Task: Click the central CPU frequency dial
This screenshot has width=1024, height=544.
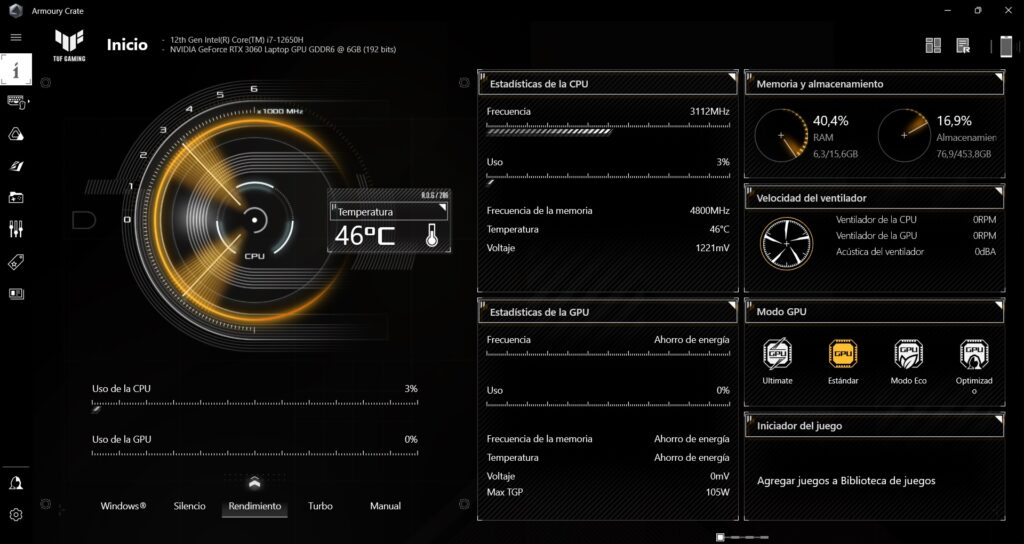Action: coord(255,219)
